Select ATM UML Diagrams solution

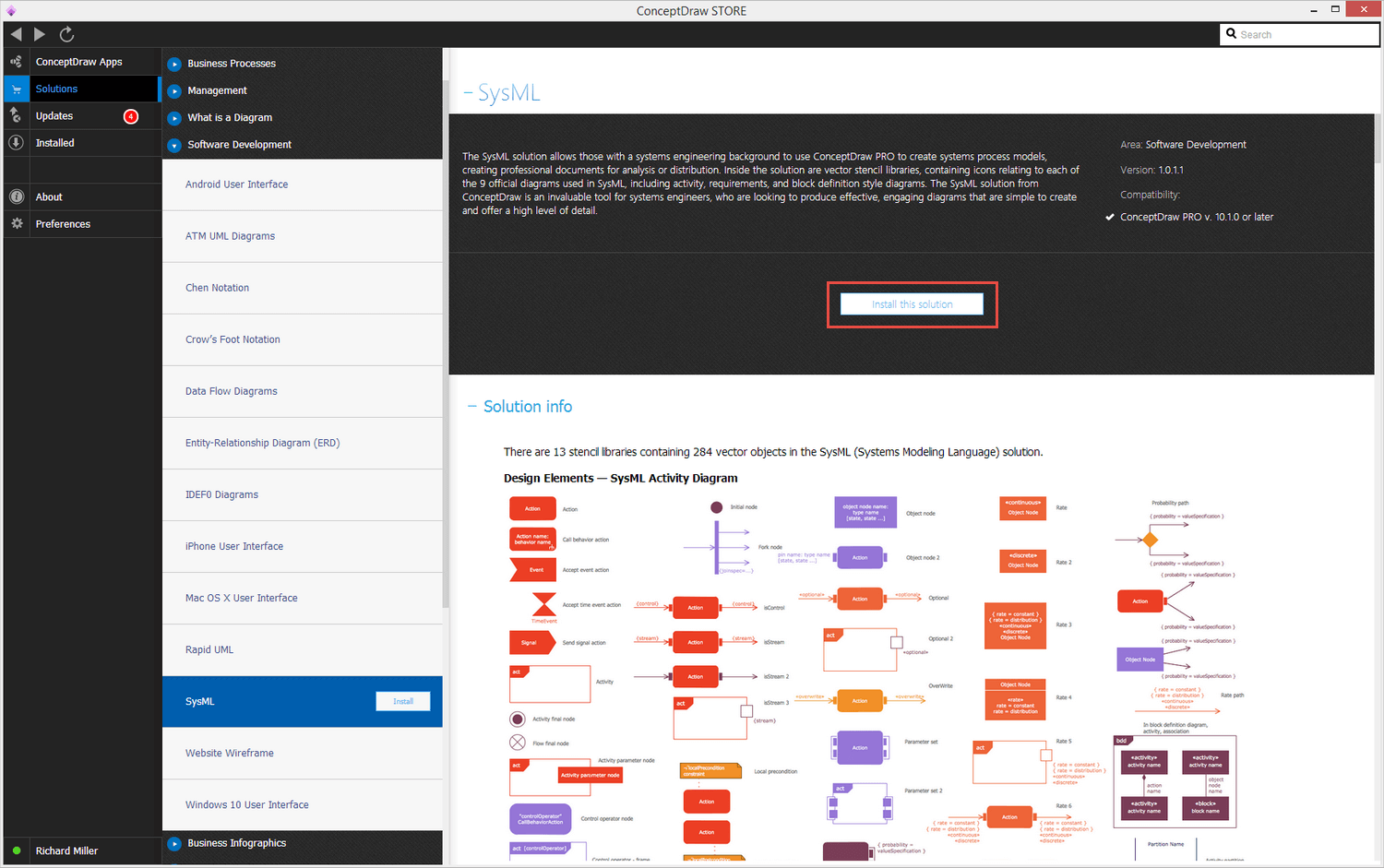[303, 236]
